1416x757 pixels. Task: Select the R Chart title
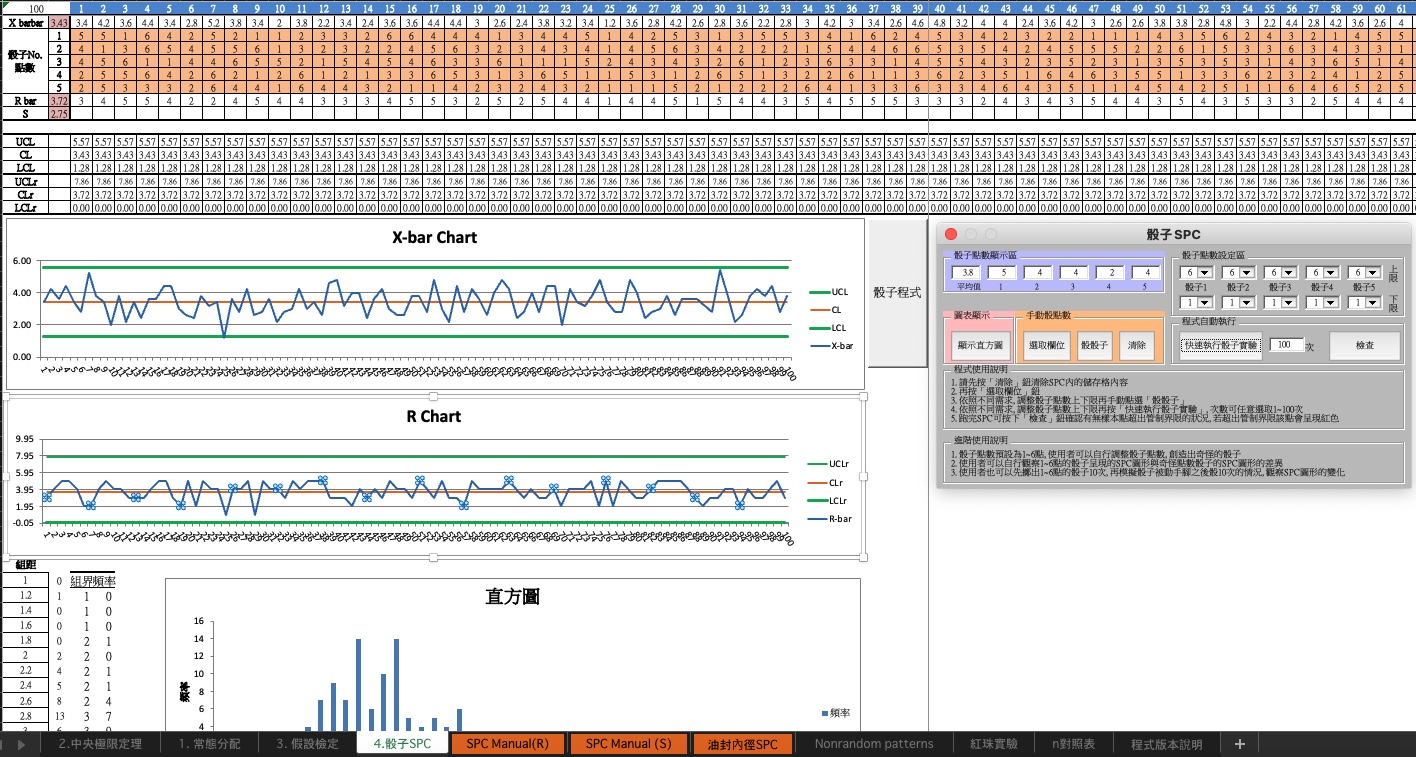point(434,416)
